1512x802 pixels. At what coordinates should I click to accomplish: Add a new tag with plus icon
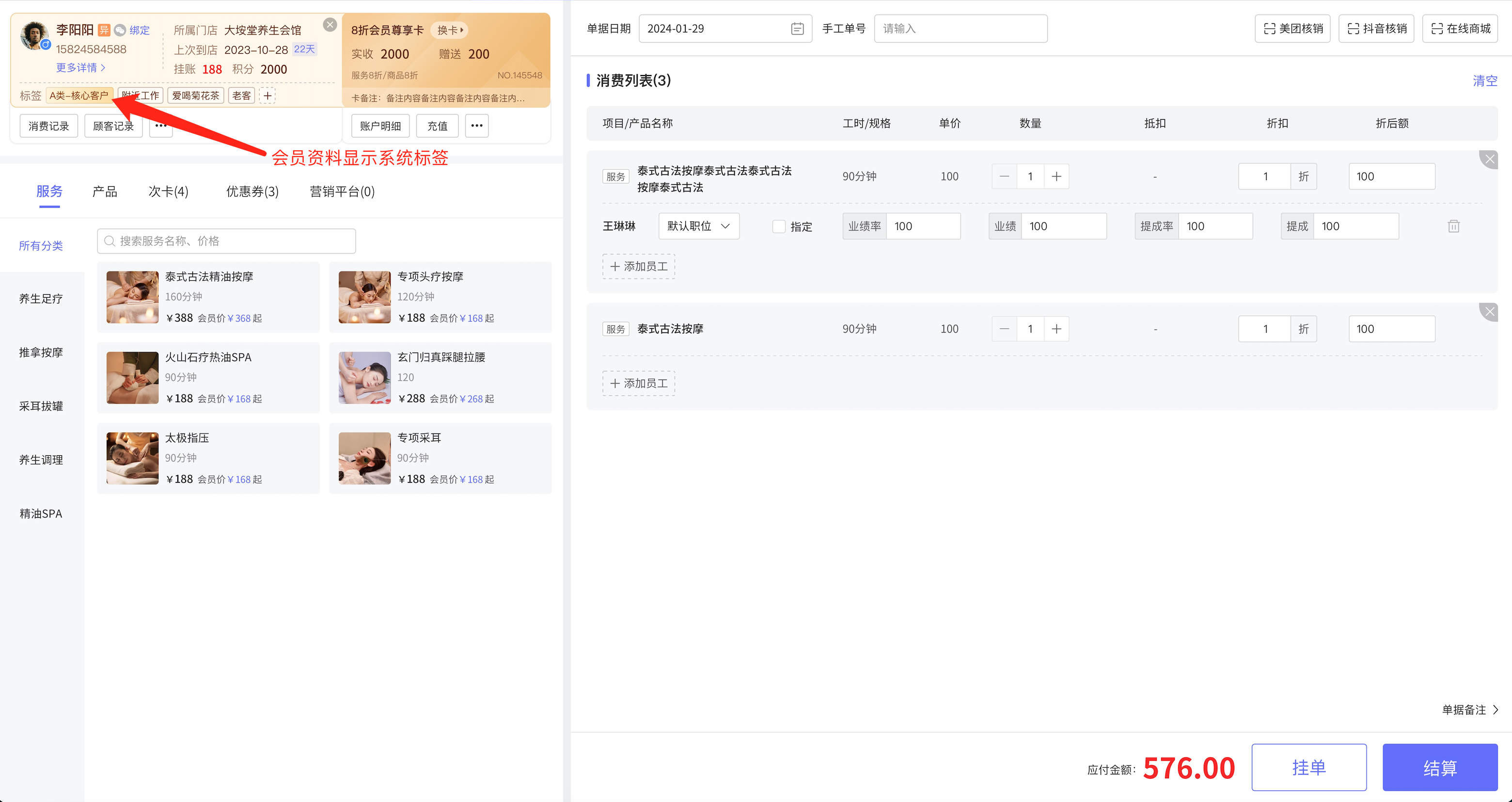pyautogui.click(x=268, y=96)
